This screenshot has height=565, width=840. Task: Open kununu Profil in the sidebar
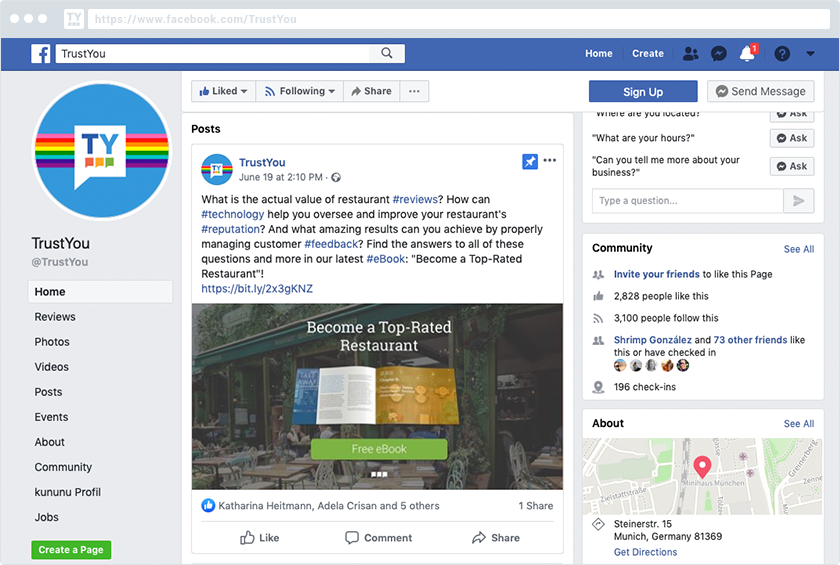click(68, 492)
